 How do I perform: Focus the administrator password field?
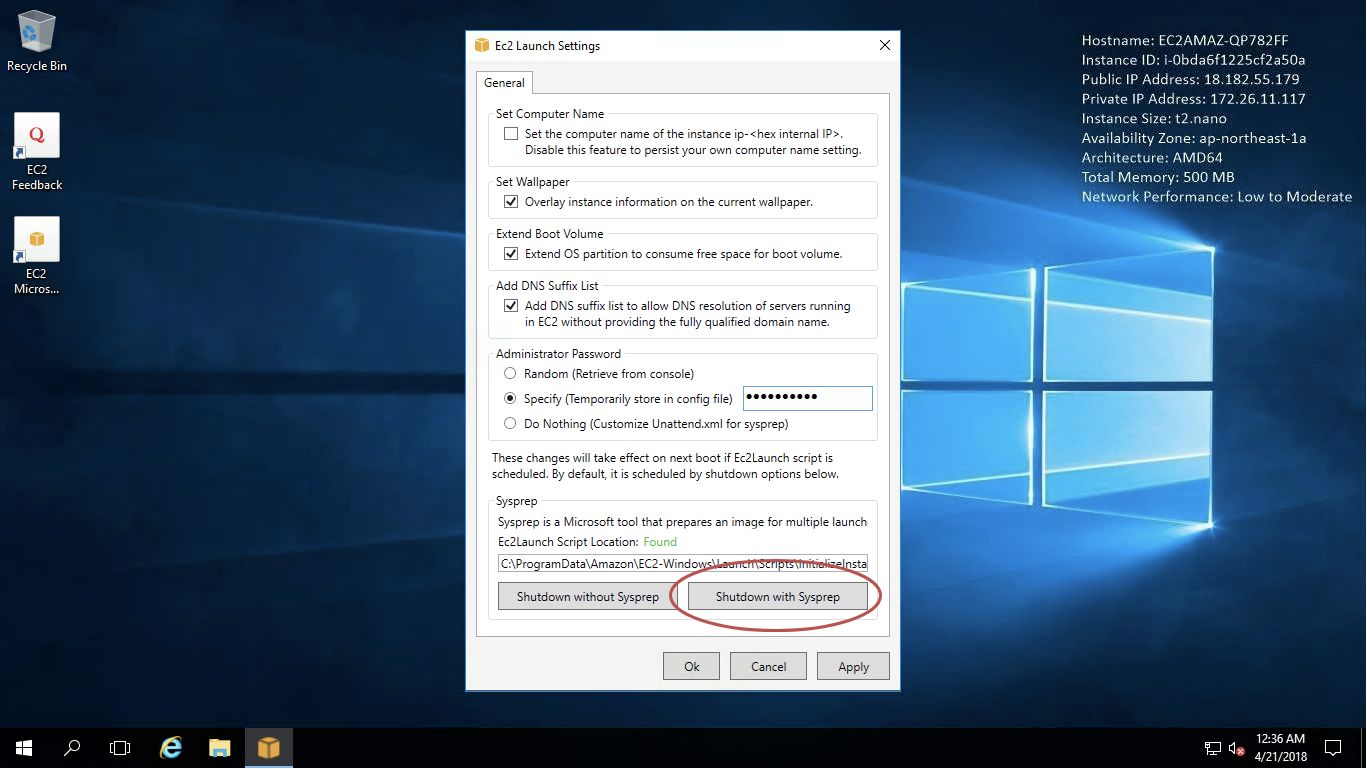[808, 398]
